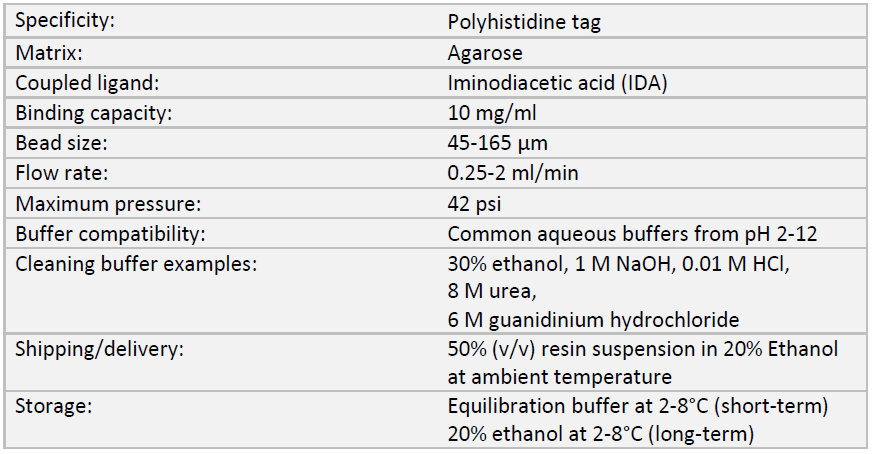Click the "Maximum pressure:" label

pos(108,204)
